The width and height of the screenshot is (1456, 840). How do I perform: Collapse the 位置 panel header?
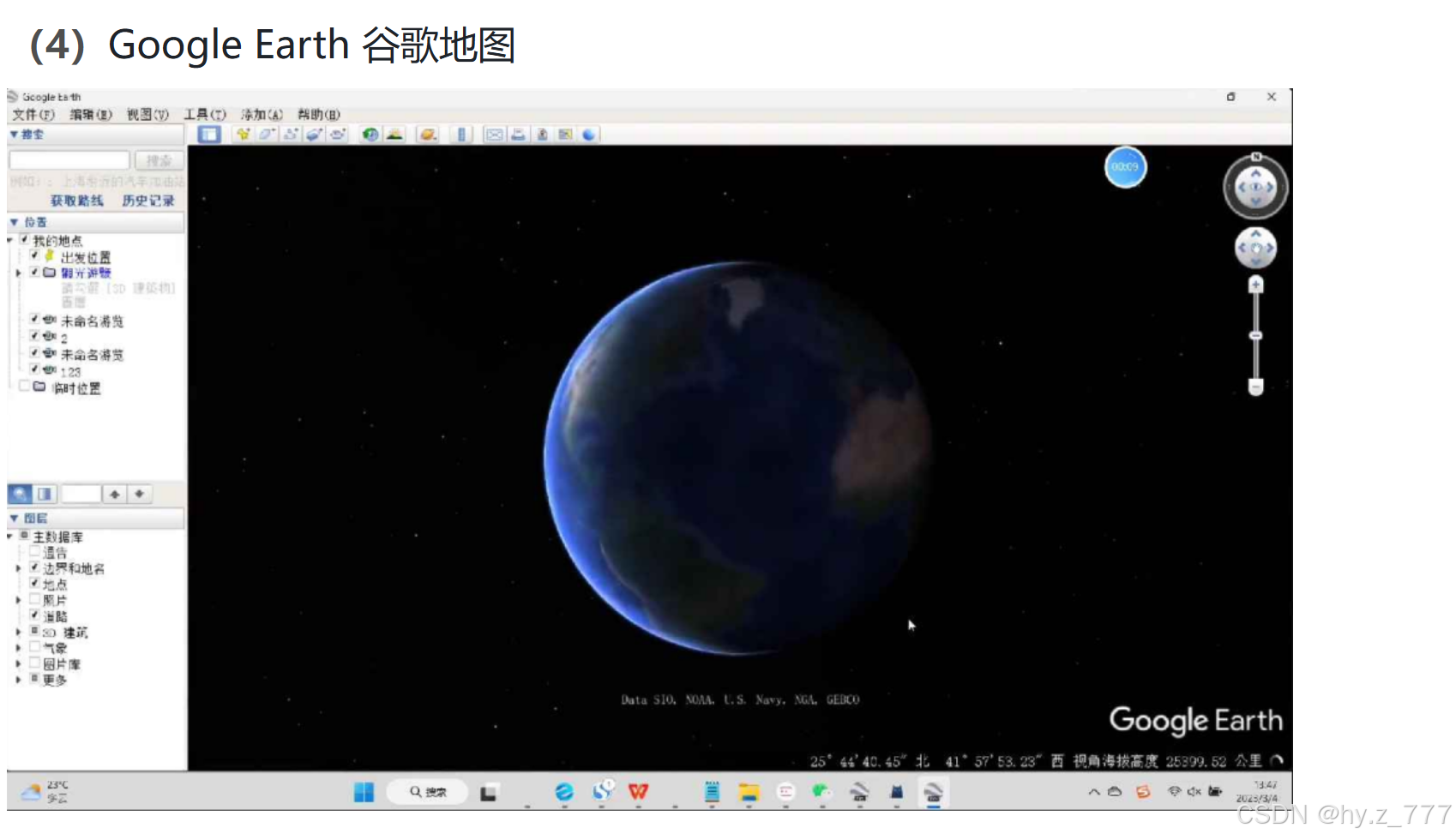(x=96, y=222)
